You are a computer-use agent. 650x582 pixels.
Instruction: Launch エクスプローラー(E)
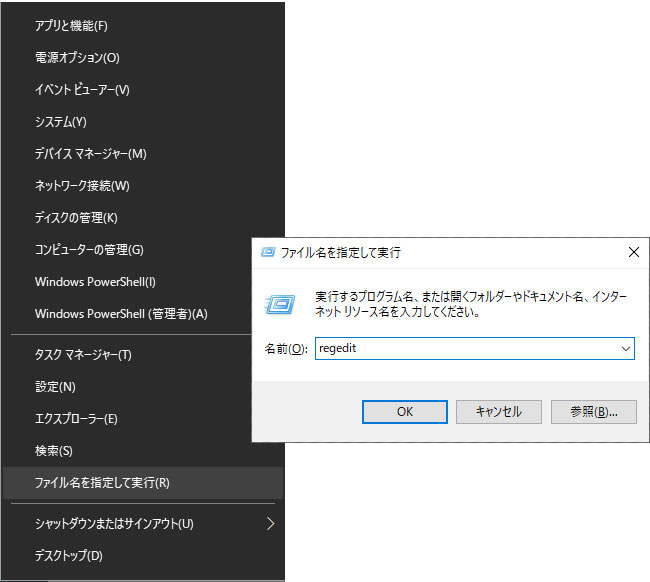(126, 419)
